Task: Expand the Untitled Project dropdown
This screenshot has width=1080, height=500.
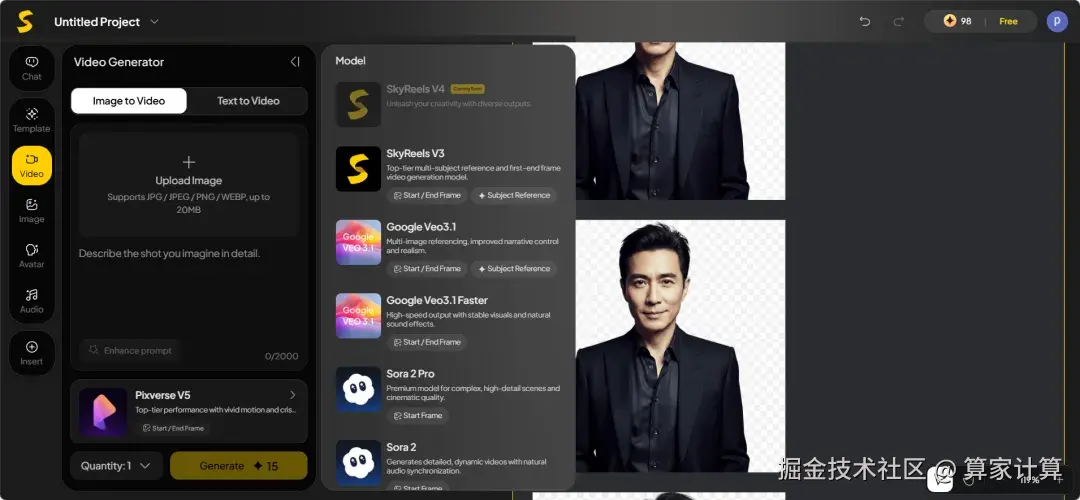Action: (154, 21)
